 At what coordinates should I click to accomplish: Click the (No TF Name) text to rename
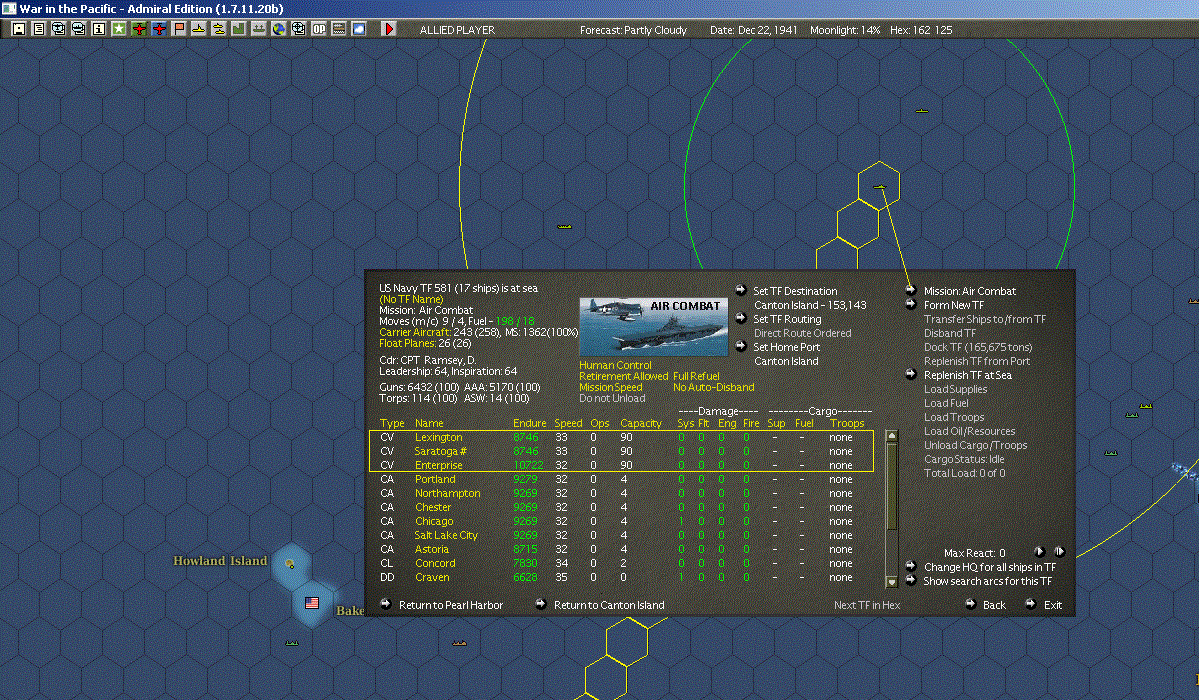[x=411, y=299]
